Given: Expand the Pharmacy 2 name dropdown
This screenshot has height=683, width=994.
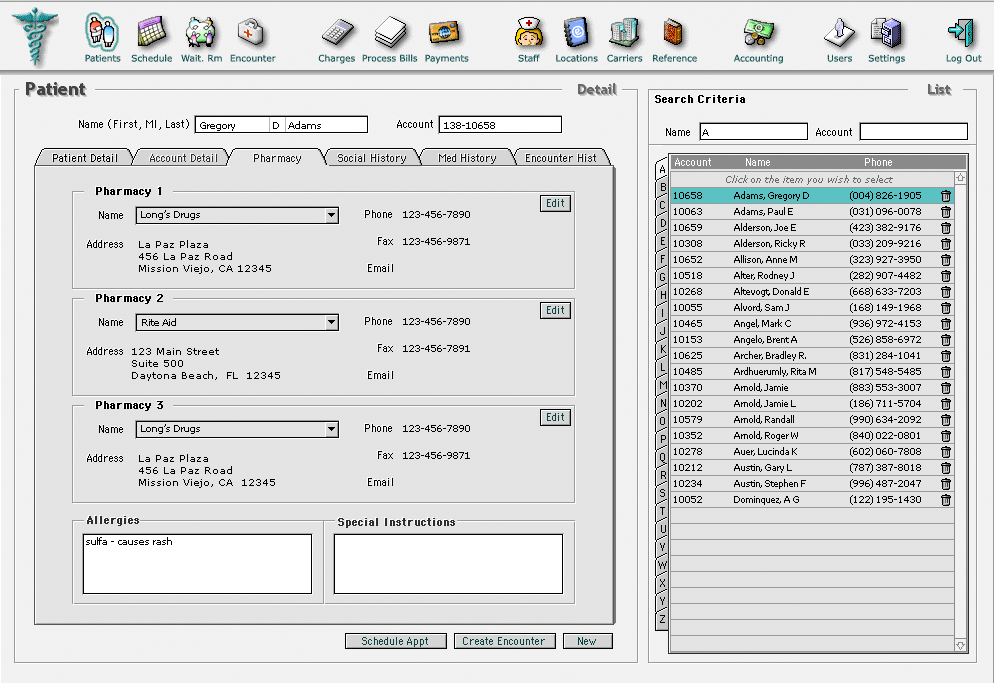Looking at the screenshot, I should point(331,323).
